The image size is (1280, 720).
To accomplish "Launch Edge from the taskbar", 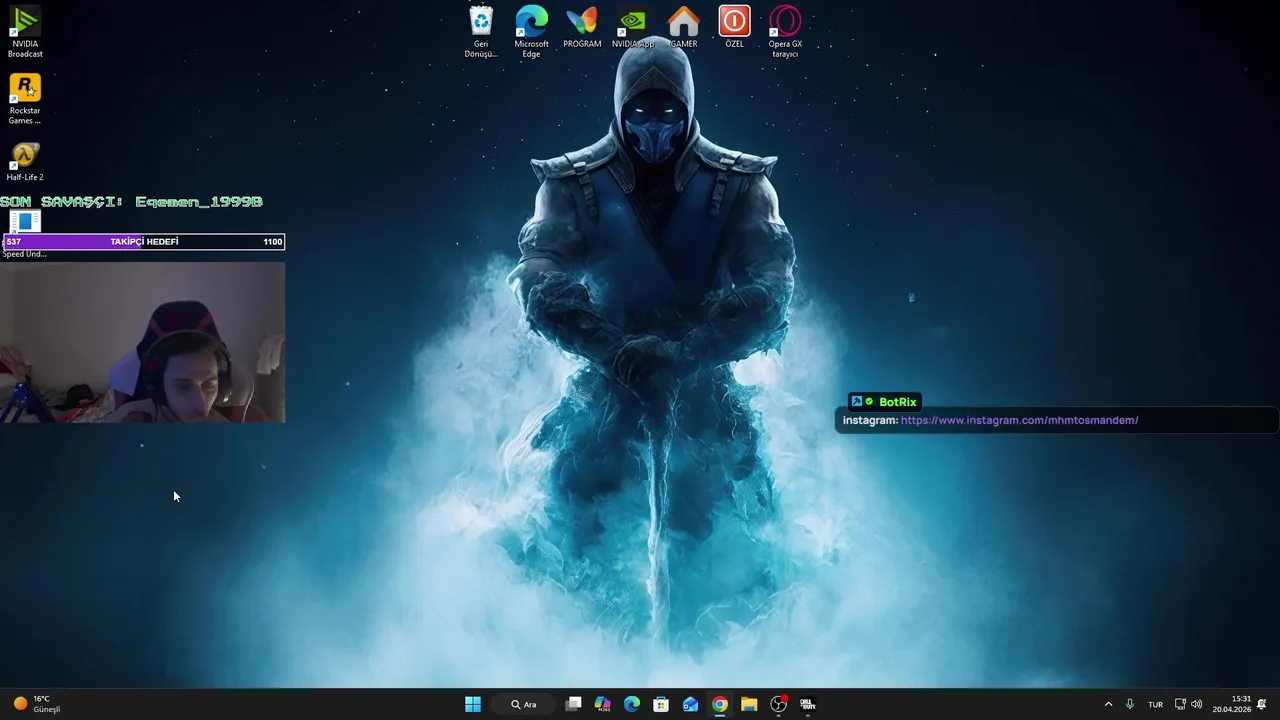I will pyautogui.click(x=632, y=704).
